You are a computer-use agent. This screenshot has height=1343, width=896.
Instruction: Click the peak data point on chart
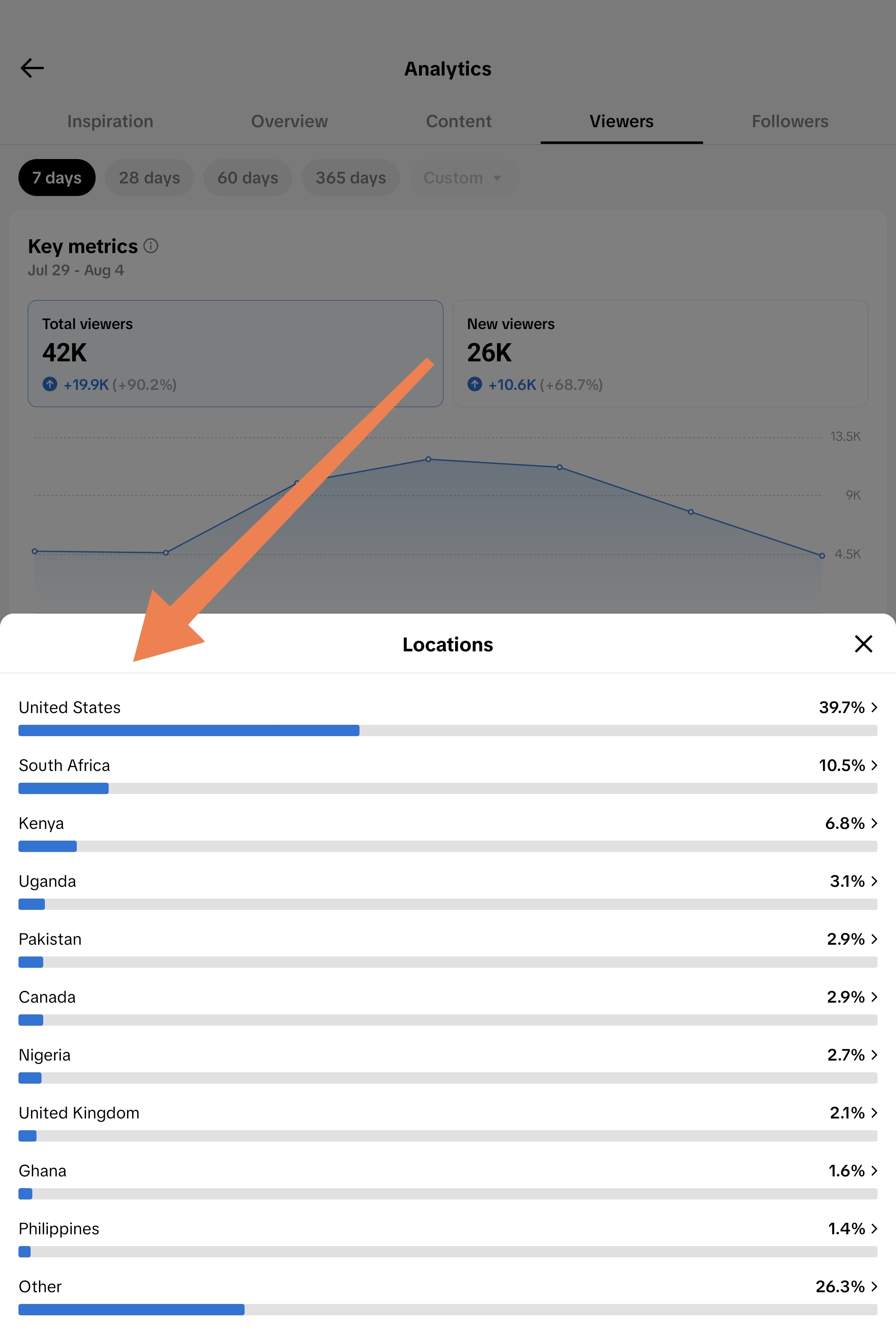pyautogui.click(x=428, y=459)
